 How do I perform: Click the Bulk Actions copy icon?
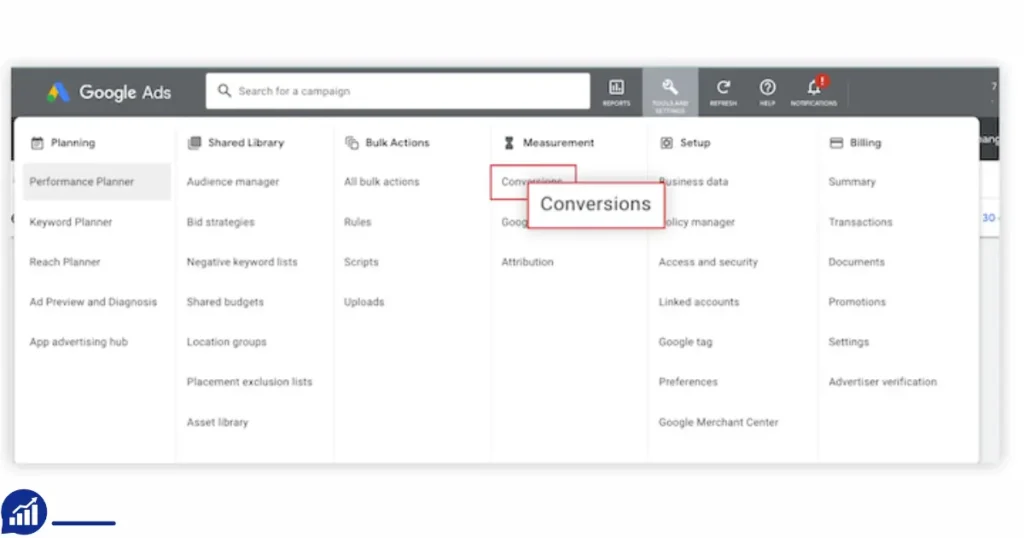[x=351, y=143]
